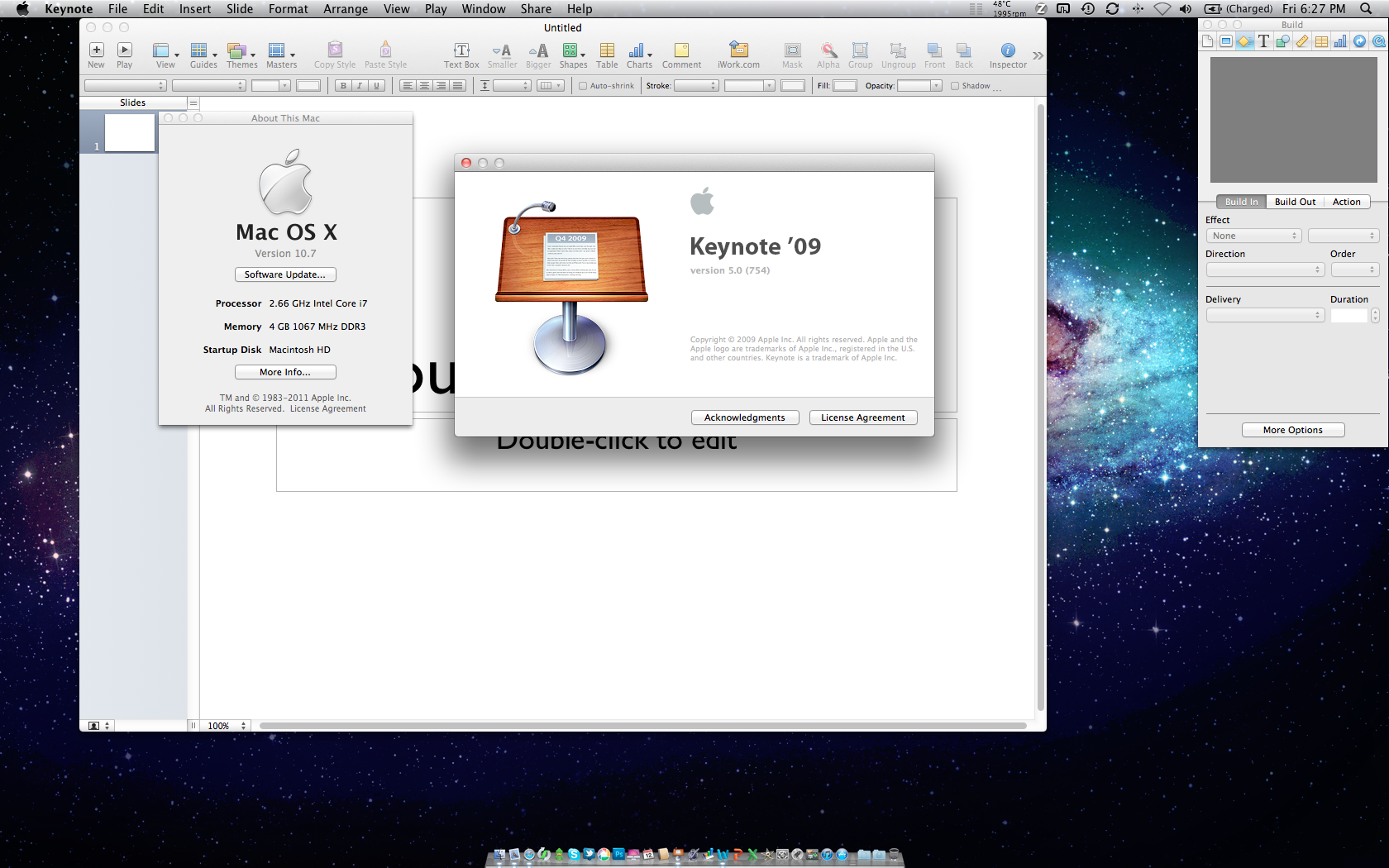Open the Slide inspector pane

(x=1226, y=41)
